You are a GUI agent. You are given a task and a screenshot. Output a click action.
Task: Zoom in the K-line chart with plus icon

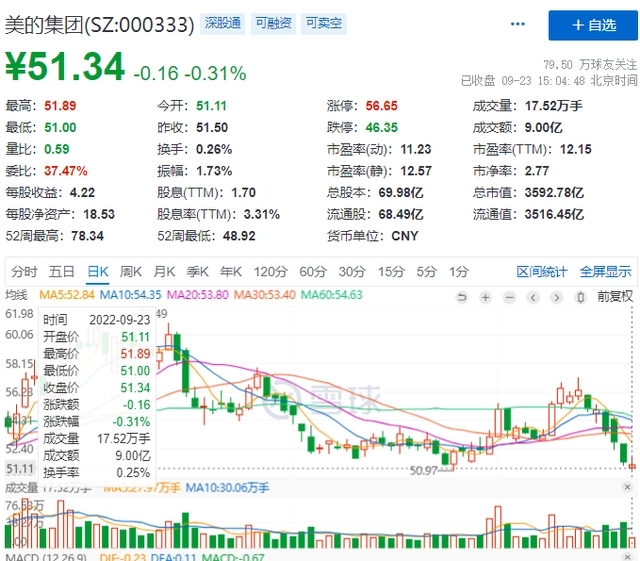[x=485, y=297]
